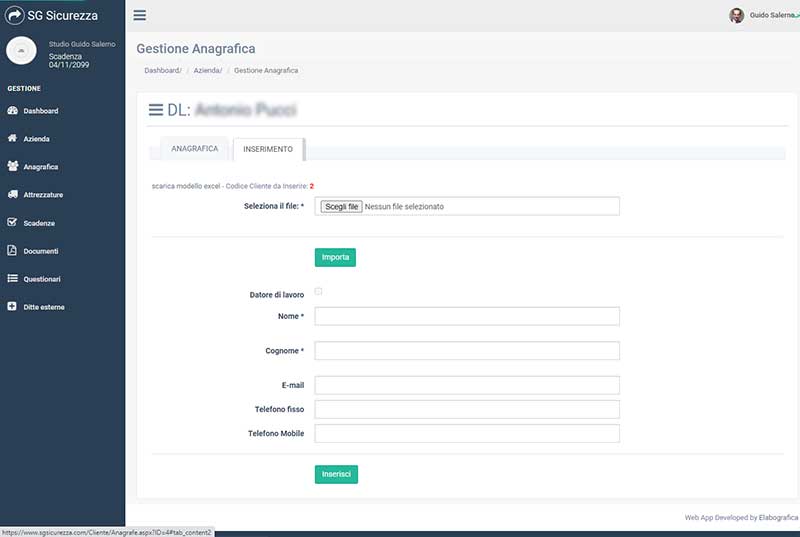800x537 pixels.
Task: Click the Ditte esterne plus icon
Action: click(12, 306)
